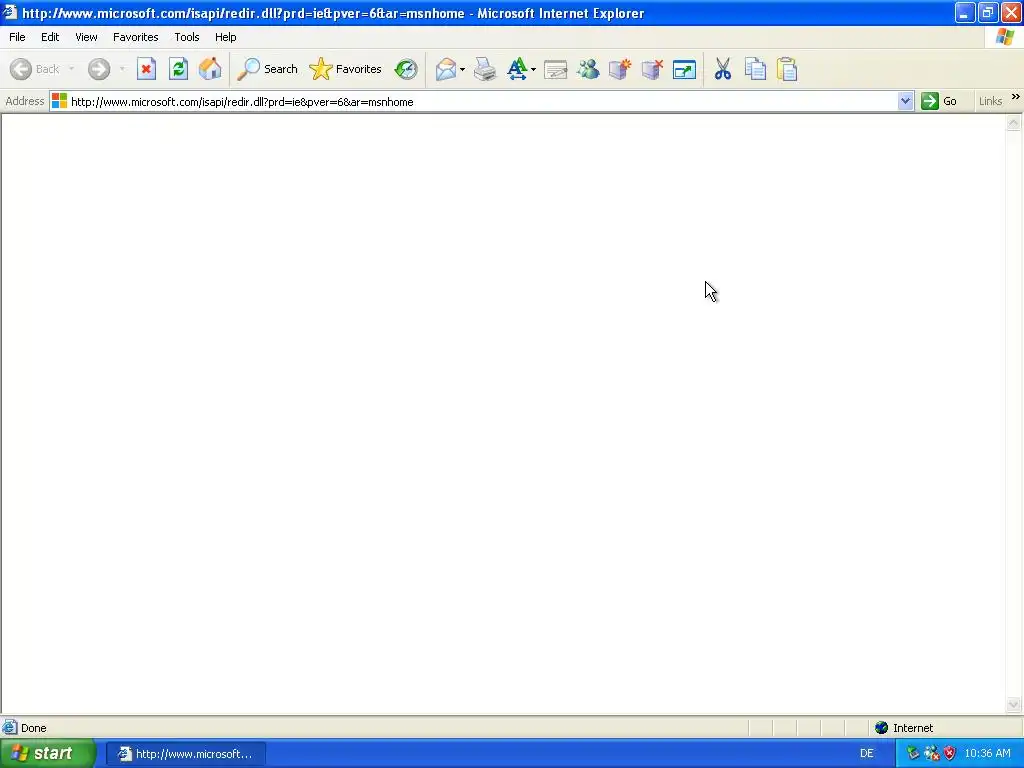The image size is (1024, 768).
Task: Open the Favorites pane
Action: [x=345, y=69]
